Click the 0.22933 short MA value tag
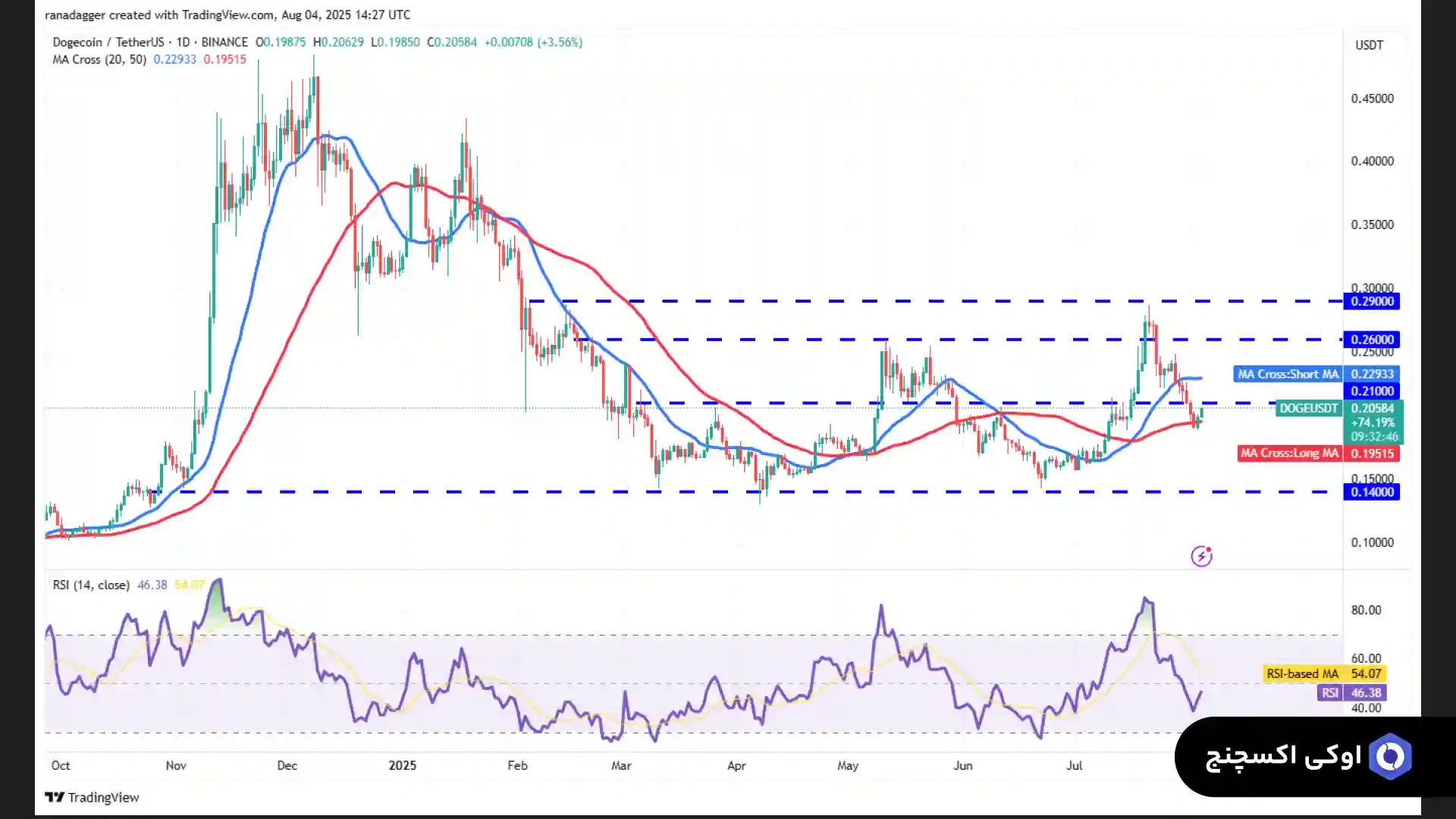Viewport: 1456px width, 819px height. 1371,374
